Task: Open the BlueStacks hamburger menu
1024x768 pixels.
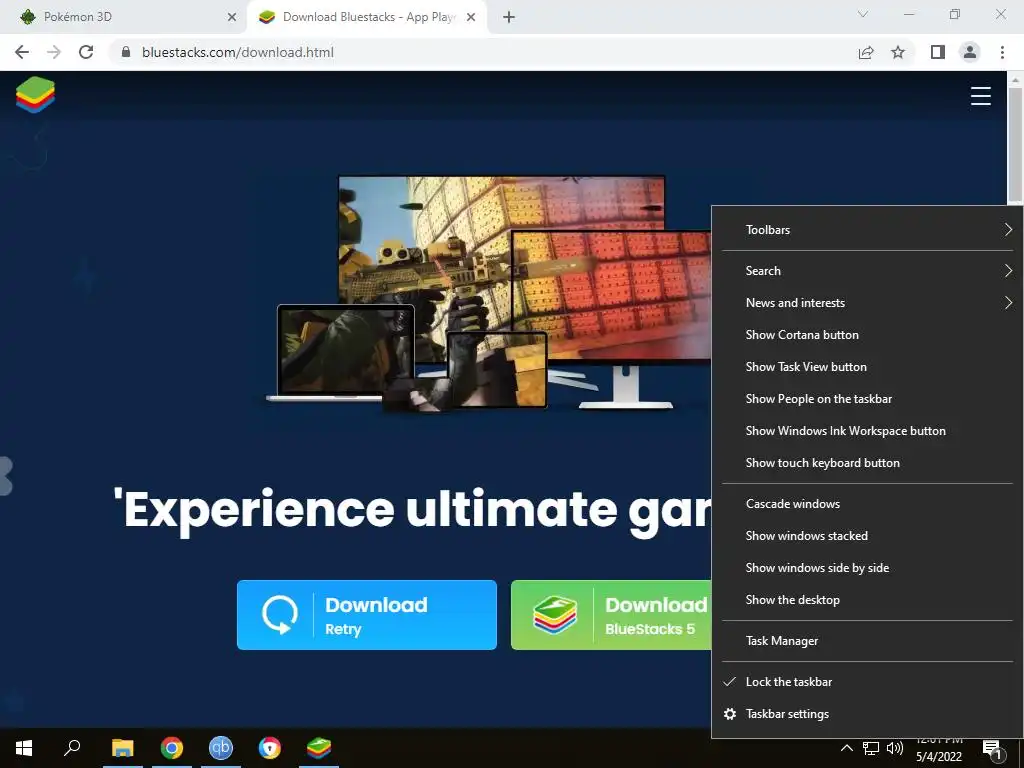Action: tap(980, 96)
